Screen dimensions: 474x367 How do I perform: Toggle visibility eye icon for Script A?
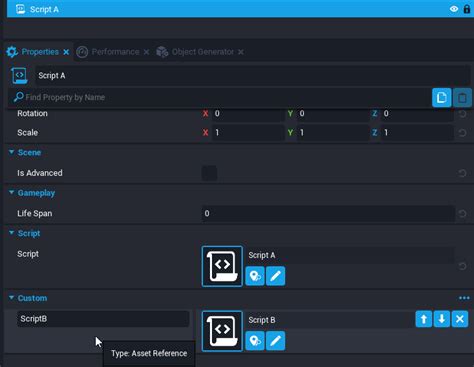tap(454, 9)
